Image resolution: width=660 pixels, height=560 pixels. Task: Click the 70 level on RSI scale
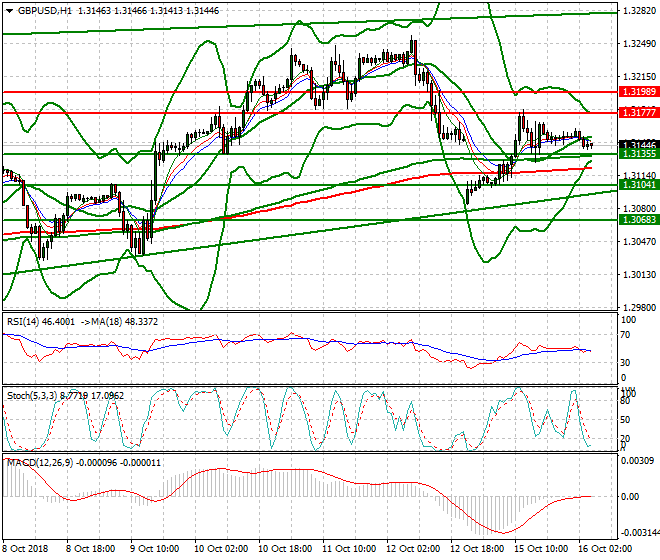click(x=629, y=337)
